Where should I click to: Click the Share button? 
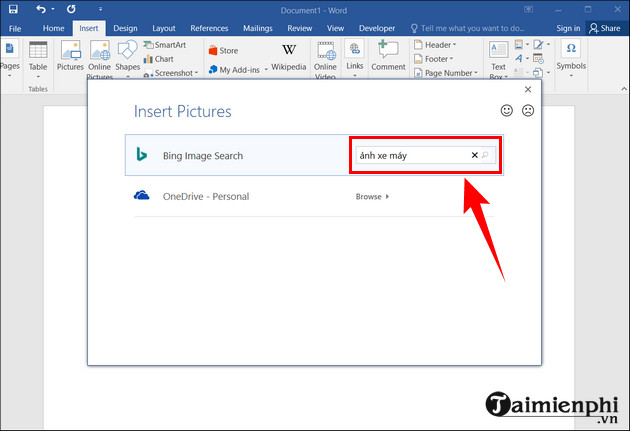pos(605,28)
